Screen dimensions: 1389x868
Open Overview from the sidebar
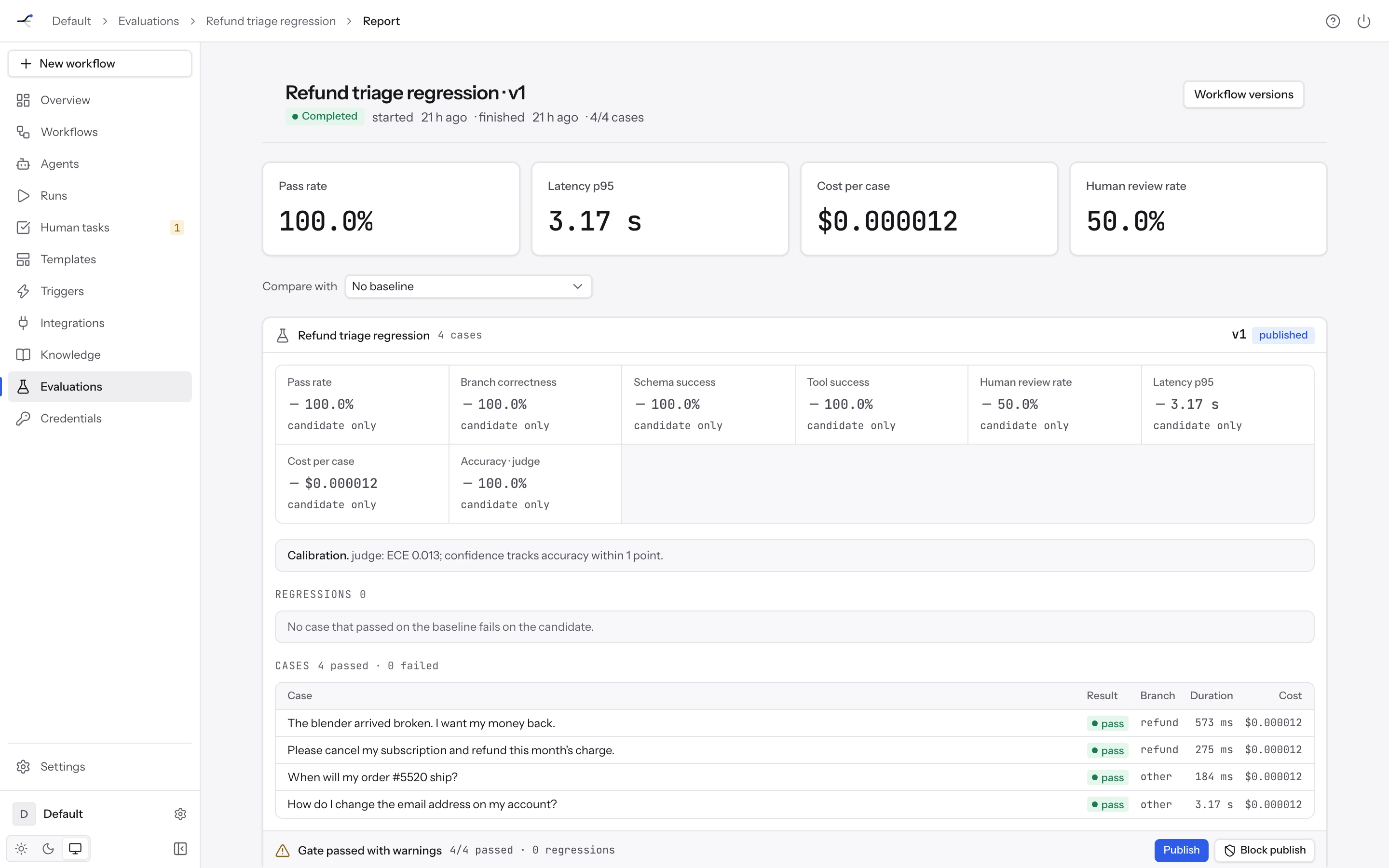coord(100,100)
